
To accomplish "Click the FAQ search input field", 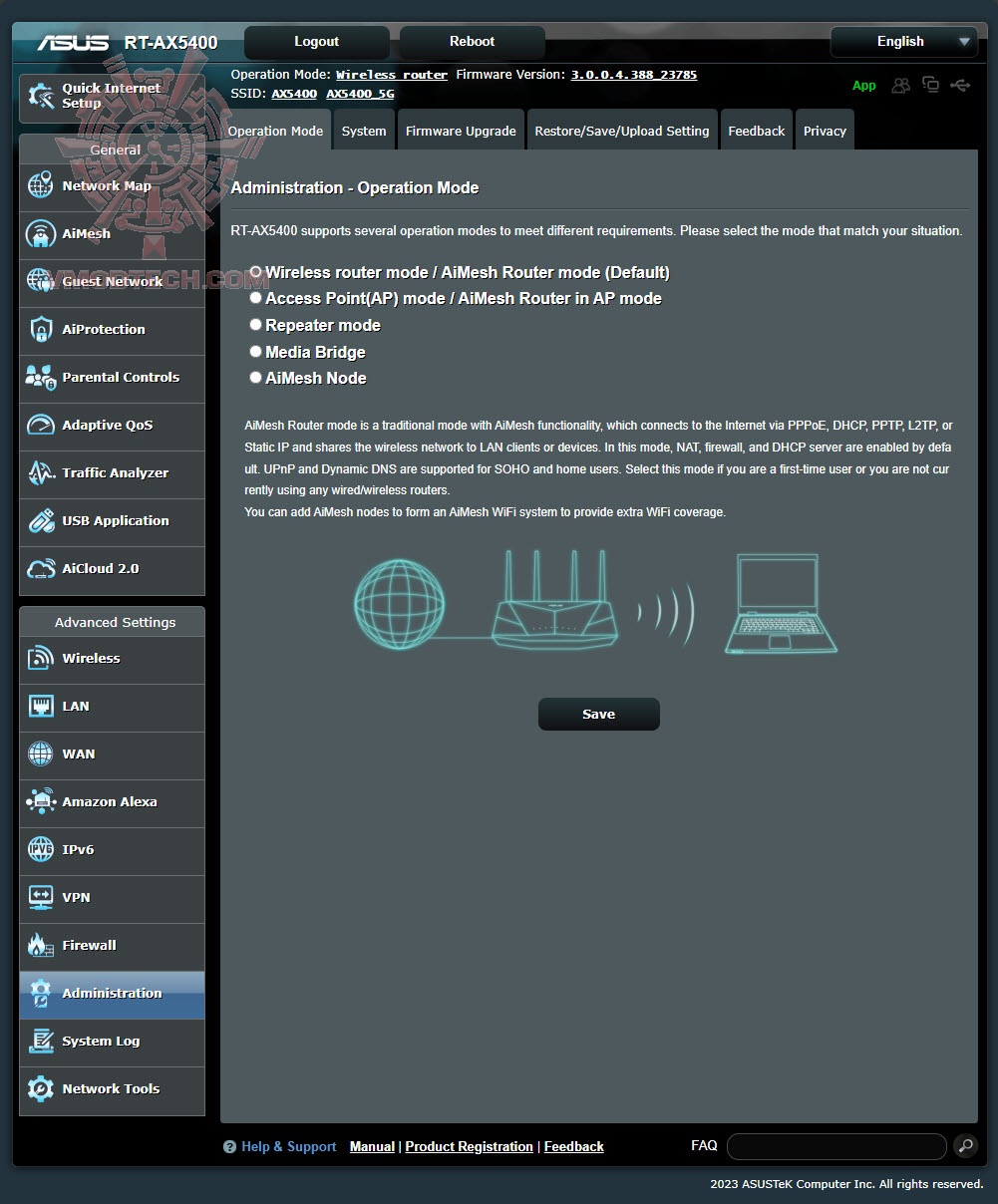I will pos(836,1146).
